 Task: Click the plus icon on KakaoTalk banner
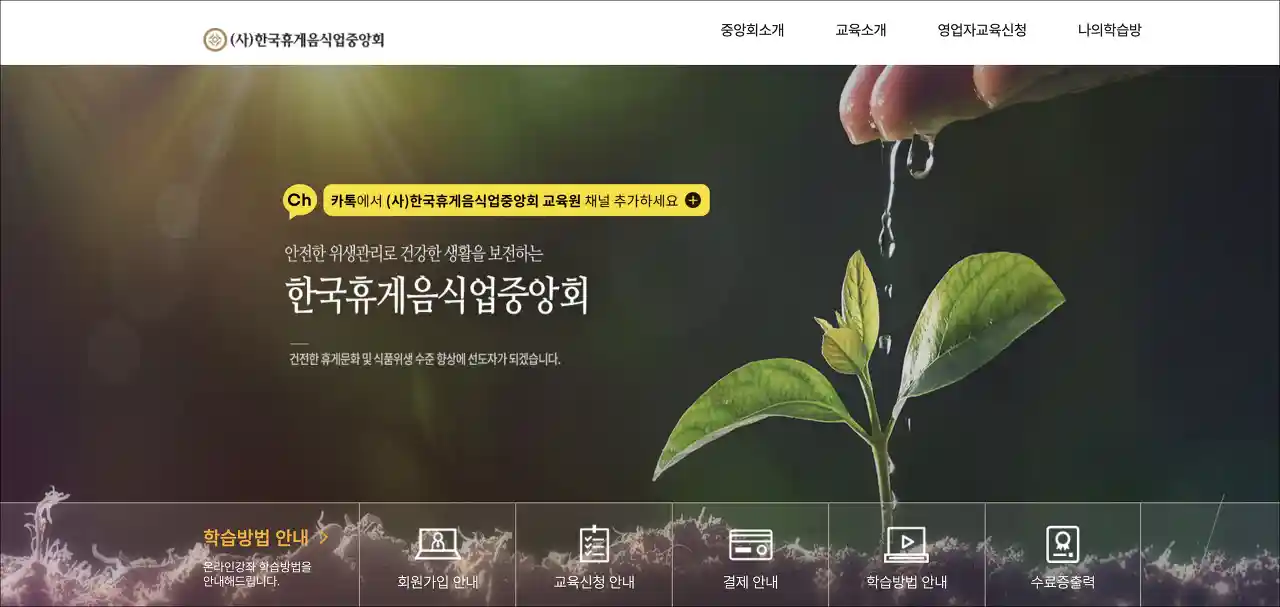pos(693,200)
